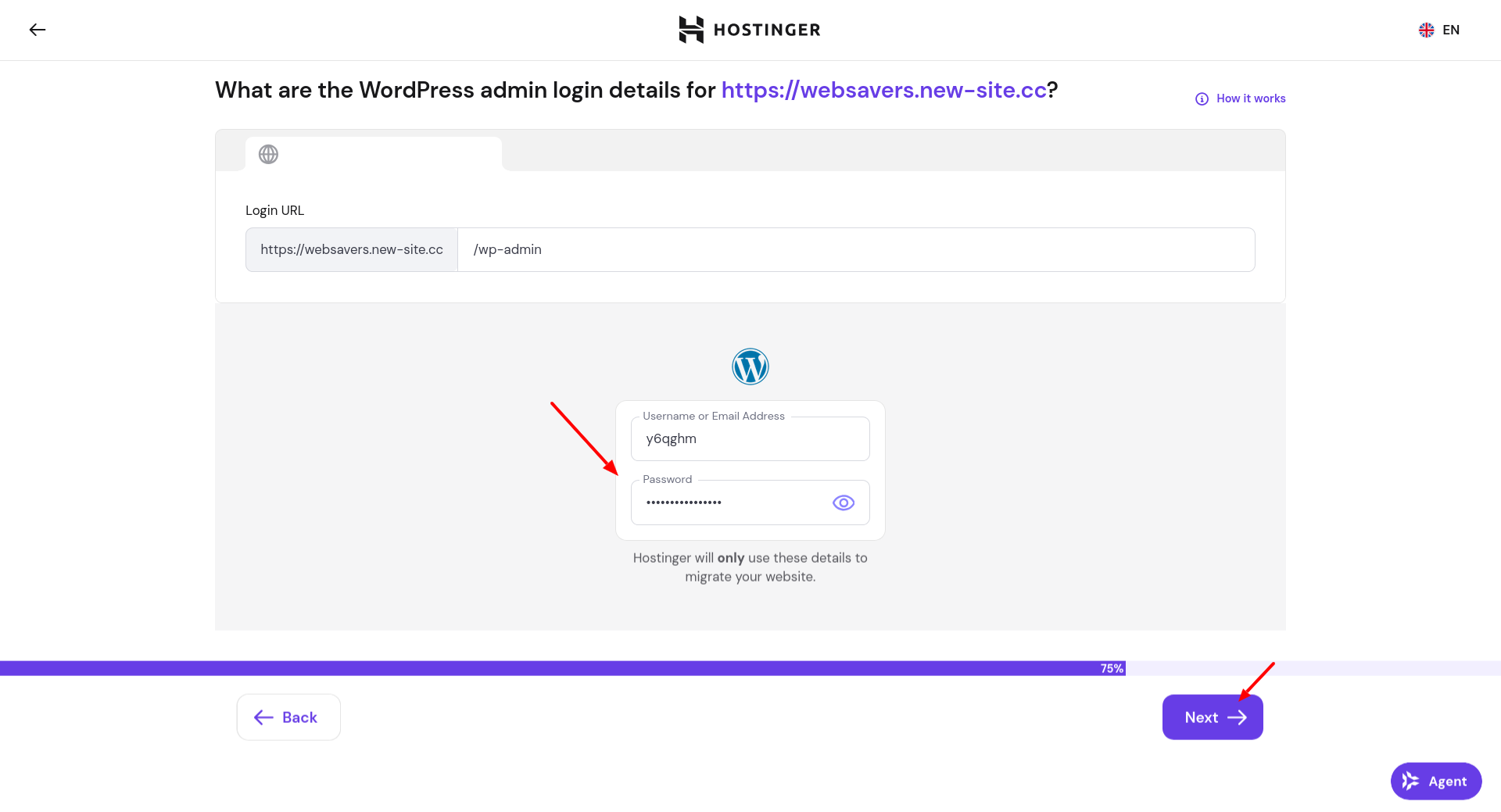Screen dimensions: 1501x812
Task: Show password using the eye icon
Action: [x=844, y=503]
